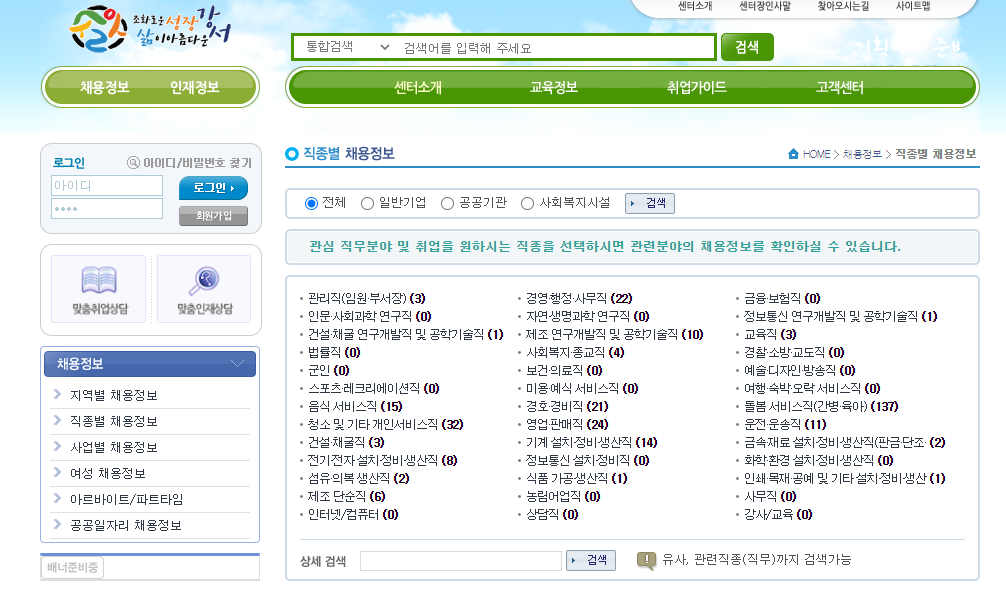Open 사이트맵 top link

tap(913, 6)
